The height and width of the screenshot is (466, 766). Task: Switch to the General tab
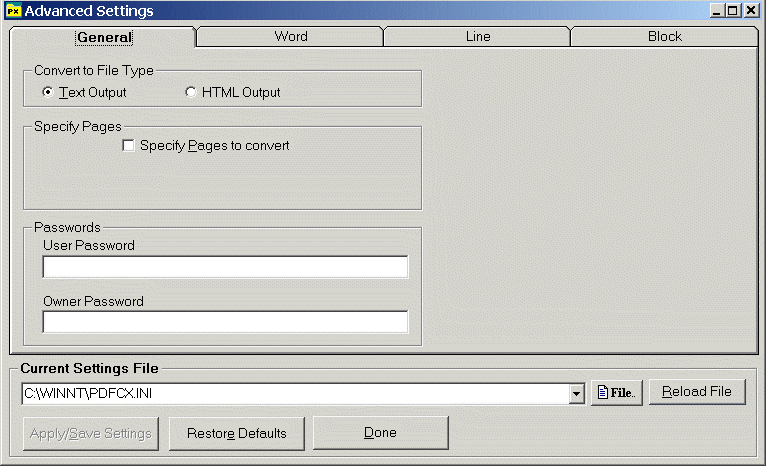(103, 37)
